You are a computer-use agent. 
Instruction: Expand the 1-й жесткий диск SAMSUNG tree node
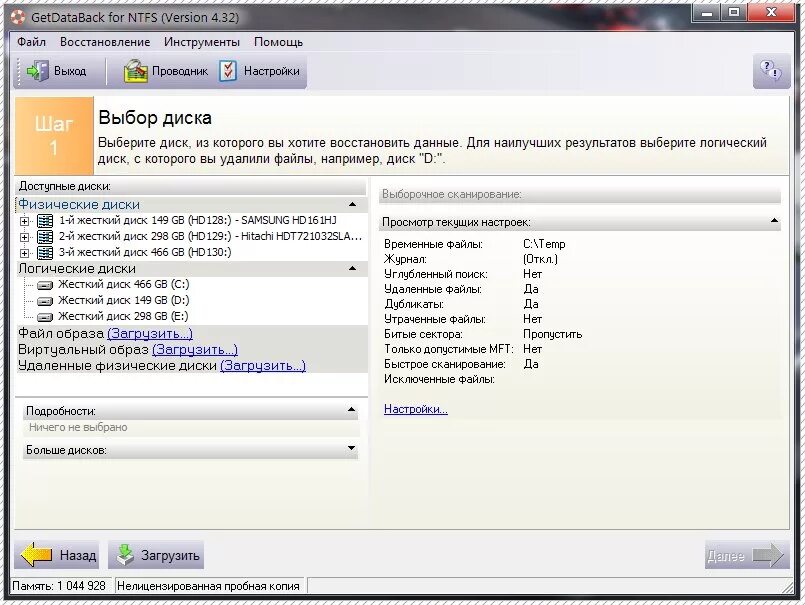(x=24, y=221)
